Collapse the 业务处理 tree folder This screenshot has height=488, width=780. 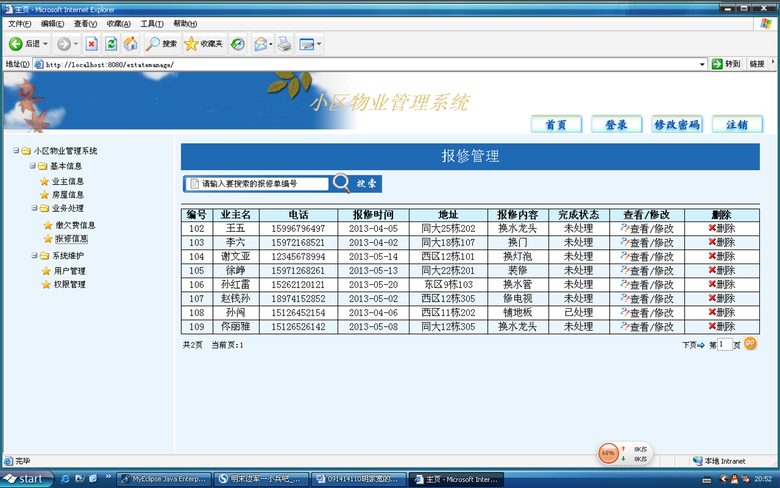tap(34, 208)
